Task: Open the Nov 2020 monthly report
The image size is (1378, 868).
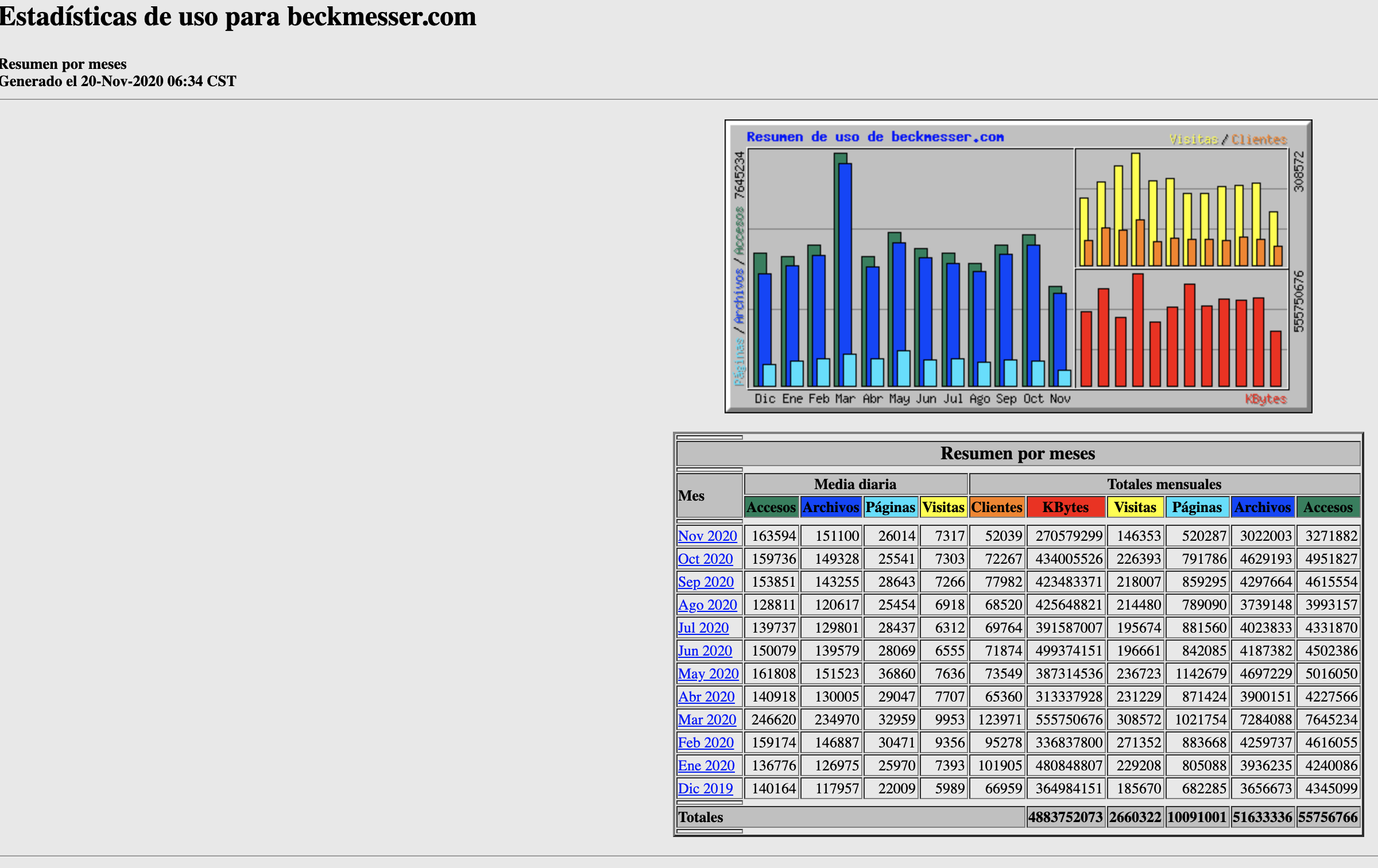Action: [708, 536]
